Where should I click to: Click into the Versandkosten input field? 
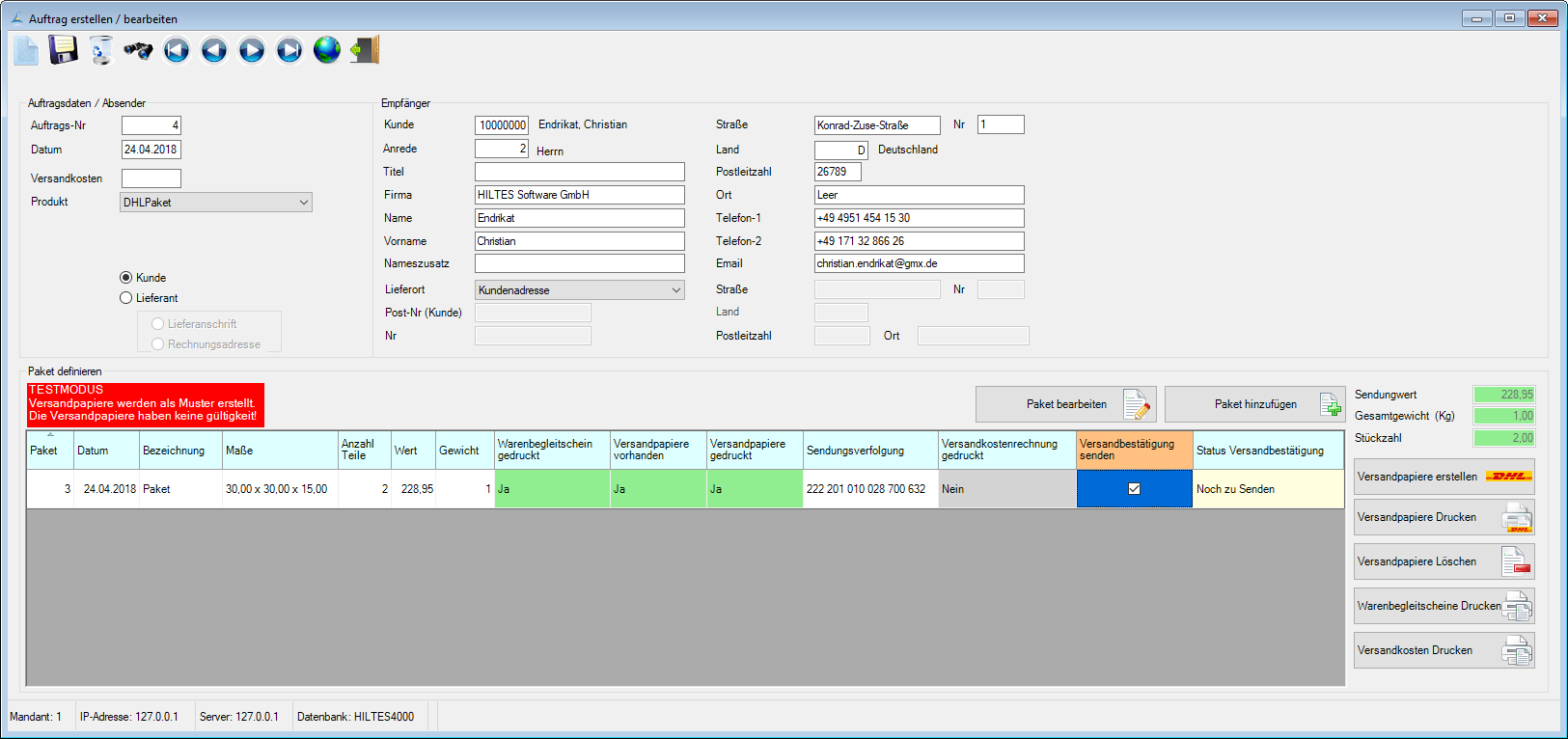(x=151, y=178)
